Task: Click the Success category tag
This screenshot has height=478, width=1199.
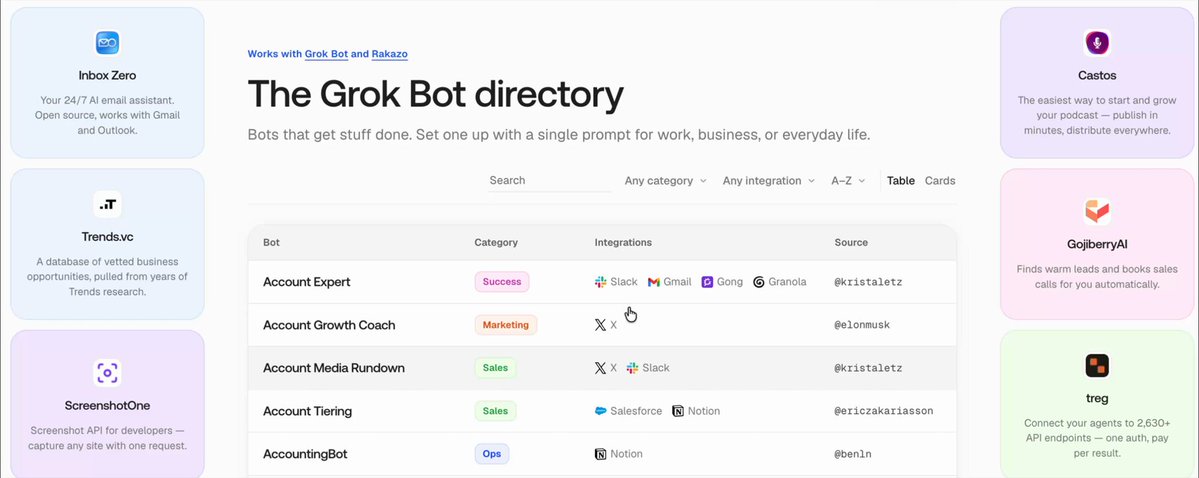Action: 502,281
